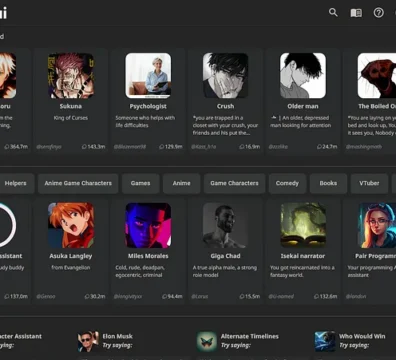Click 'An older, depressed man' description
The image size is (396, 360).
(x=301, y=122)
